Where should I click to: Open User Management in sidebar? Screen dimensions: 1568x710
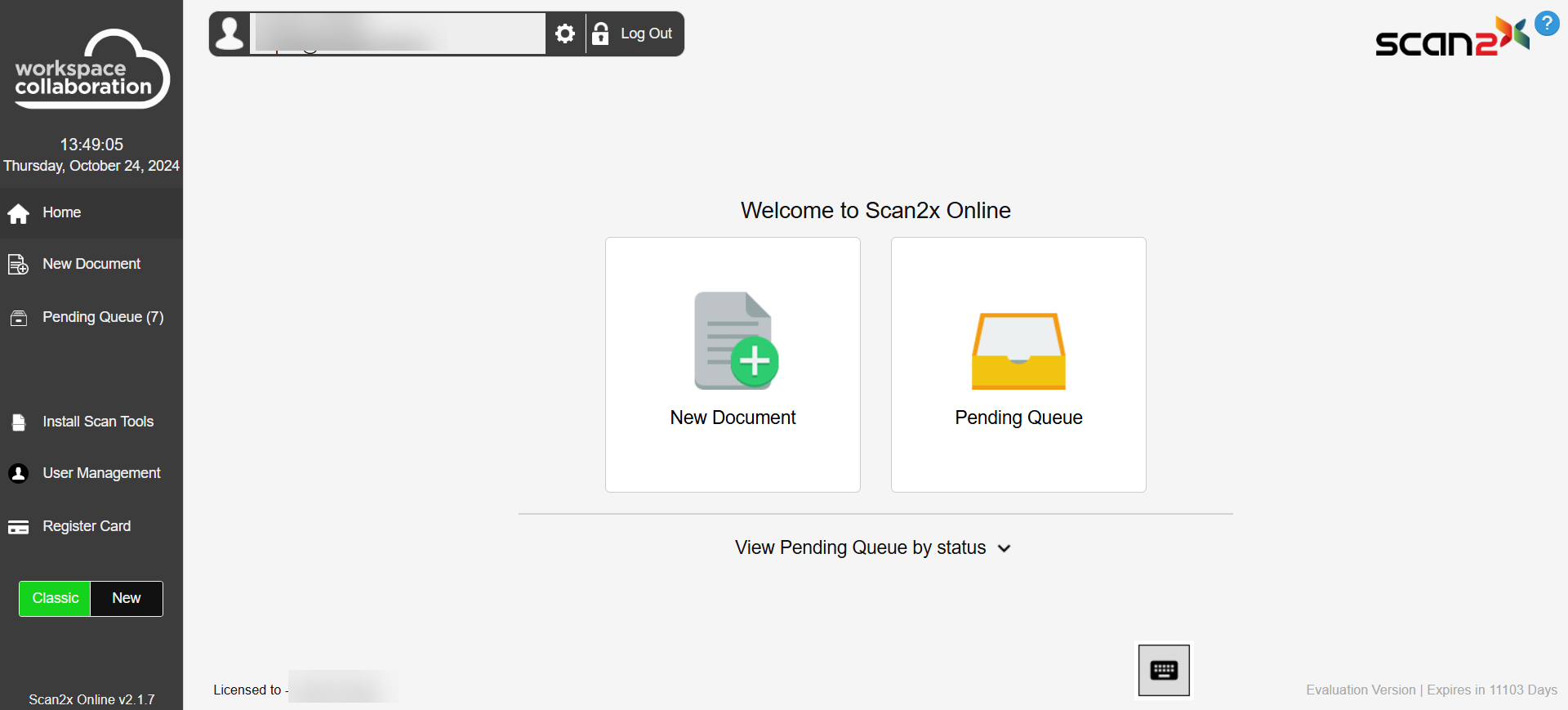(101, 473)
